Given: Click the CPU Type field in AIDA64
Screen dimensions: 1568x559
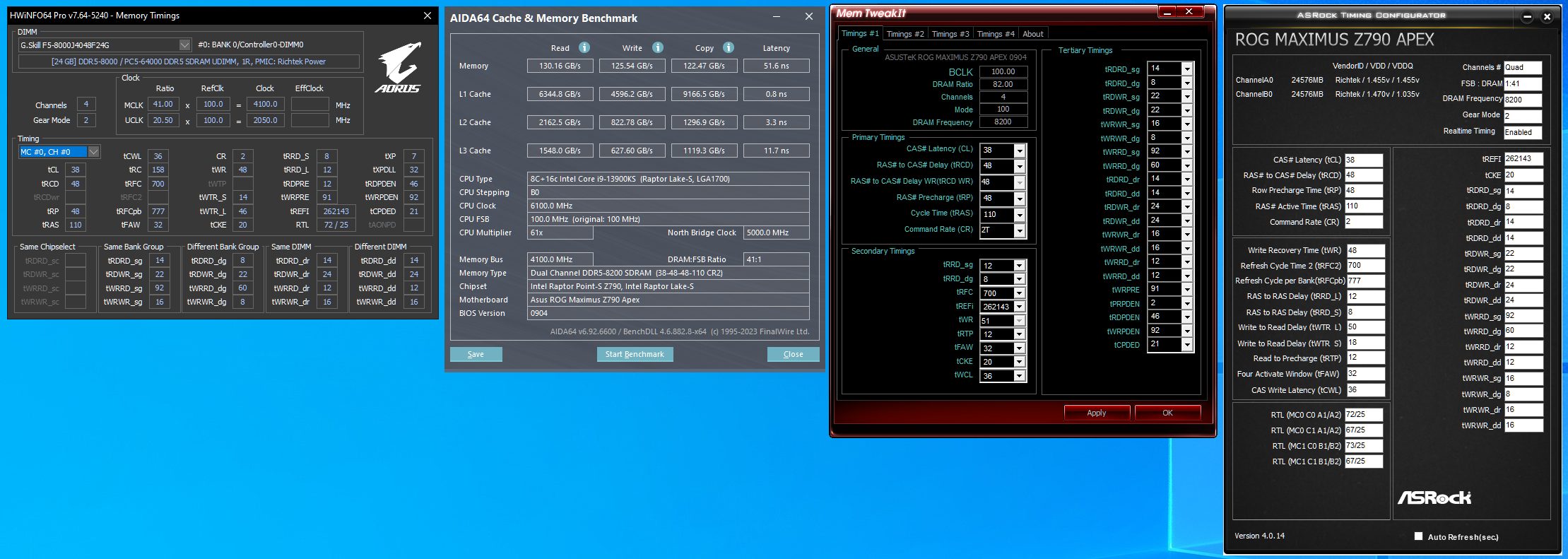Looking at the screenshot, I should (668, 179).
